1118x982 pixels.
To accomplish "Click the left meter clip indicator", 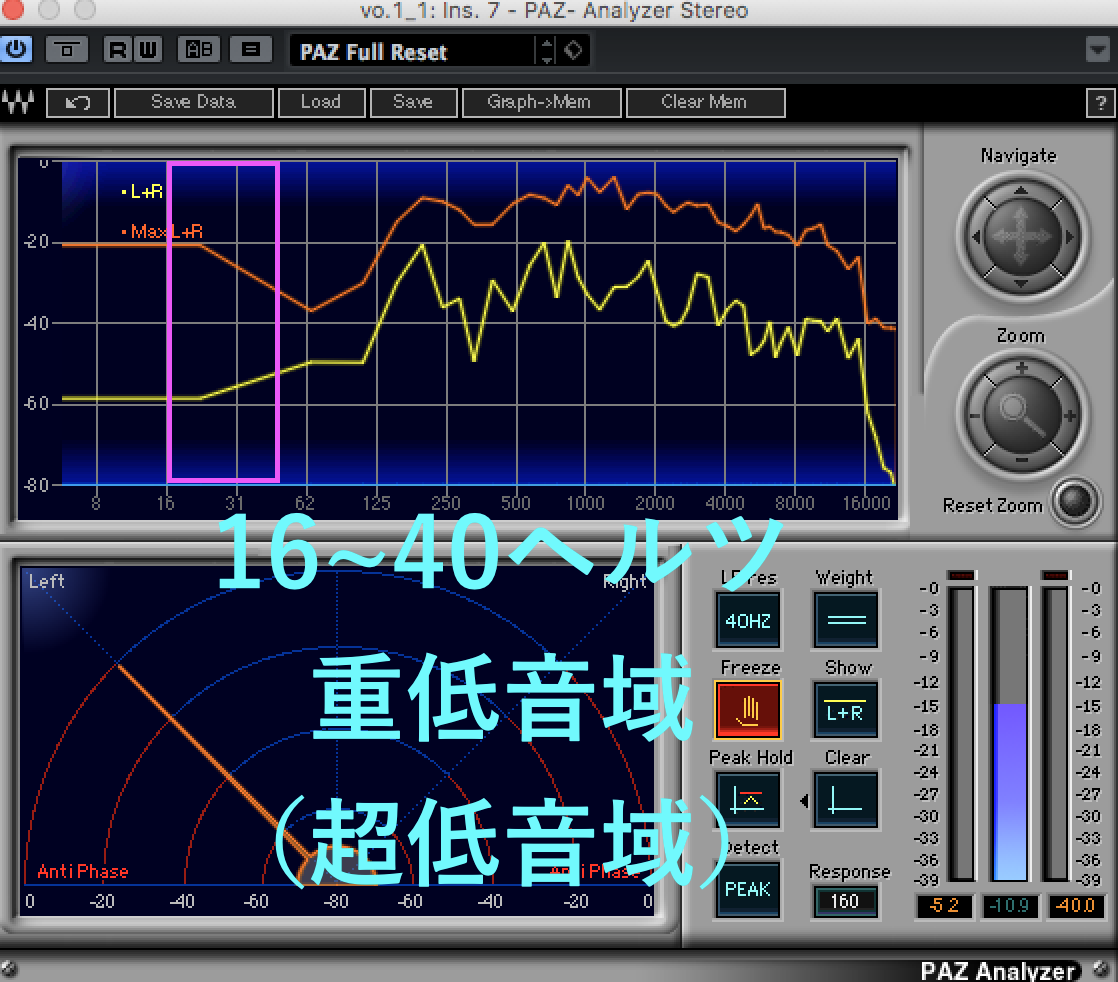I will [960, 575].
